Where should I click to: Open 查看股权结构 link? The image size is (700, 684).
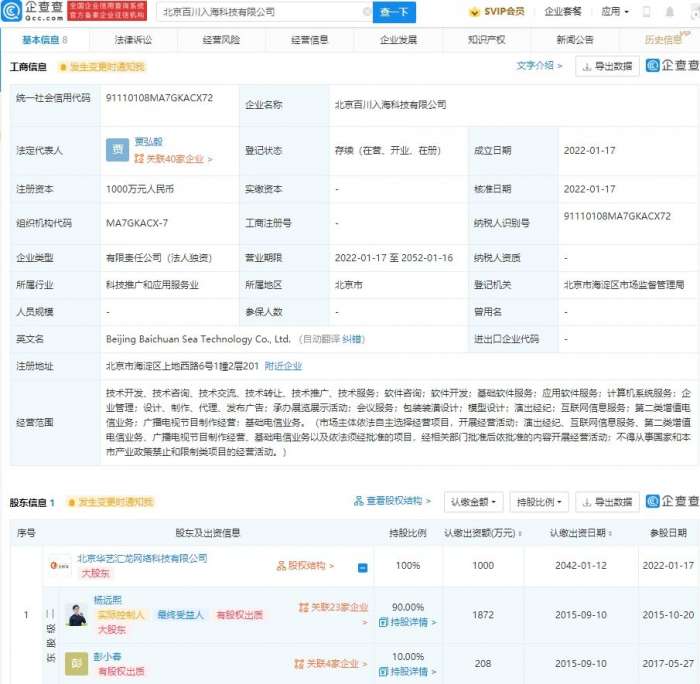point(392,501)
